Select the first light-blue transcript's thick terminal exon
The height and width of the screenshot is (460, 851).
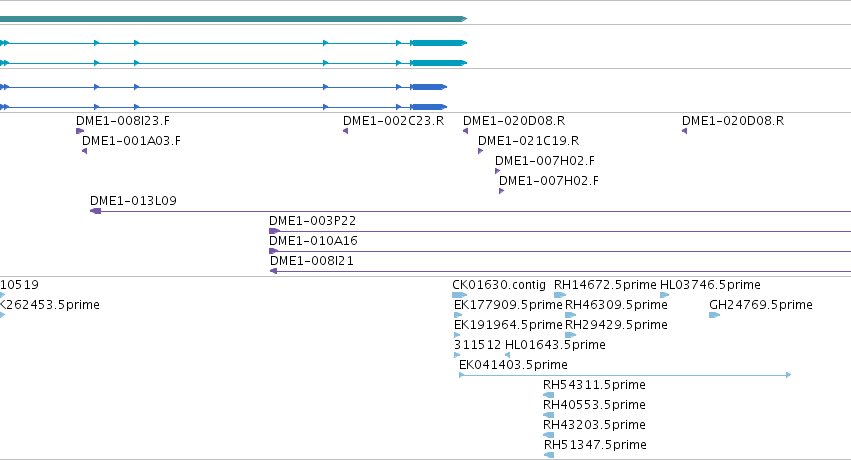[x=439, y=43]
